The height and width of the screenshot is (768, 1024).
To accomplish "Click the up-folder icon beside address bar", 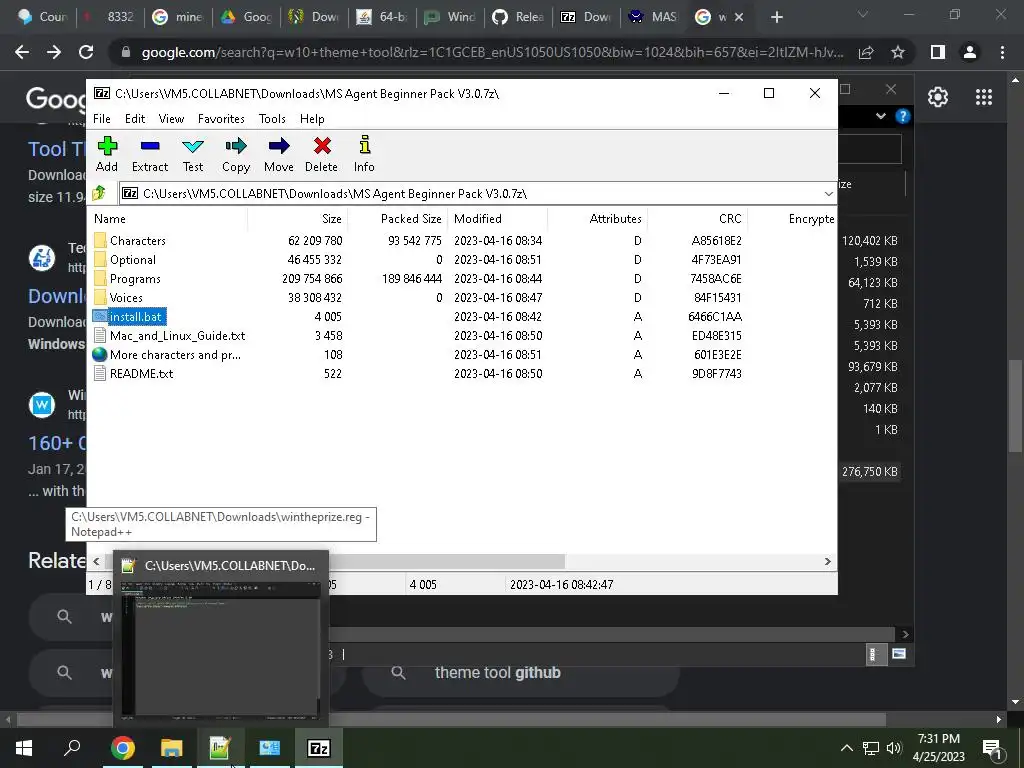I will pos(99,193).
